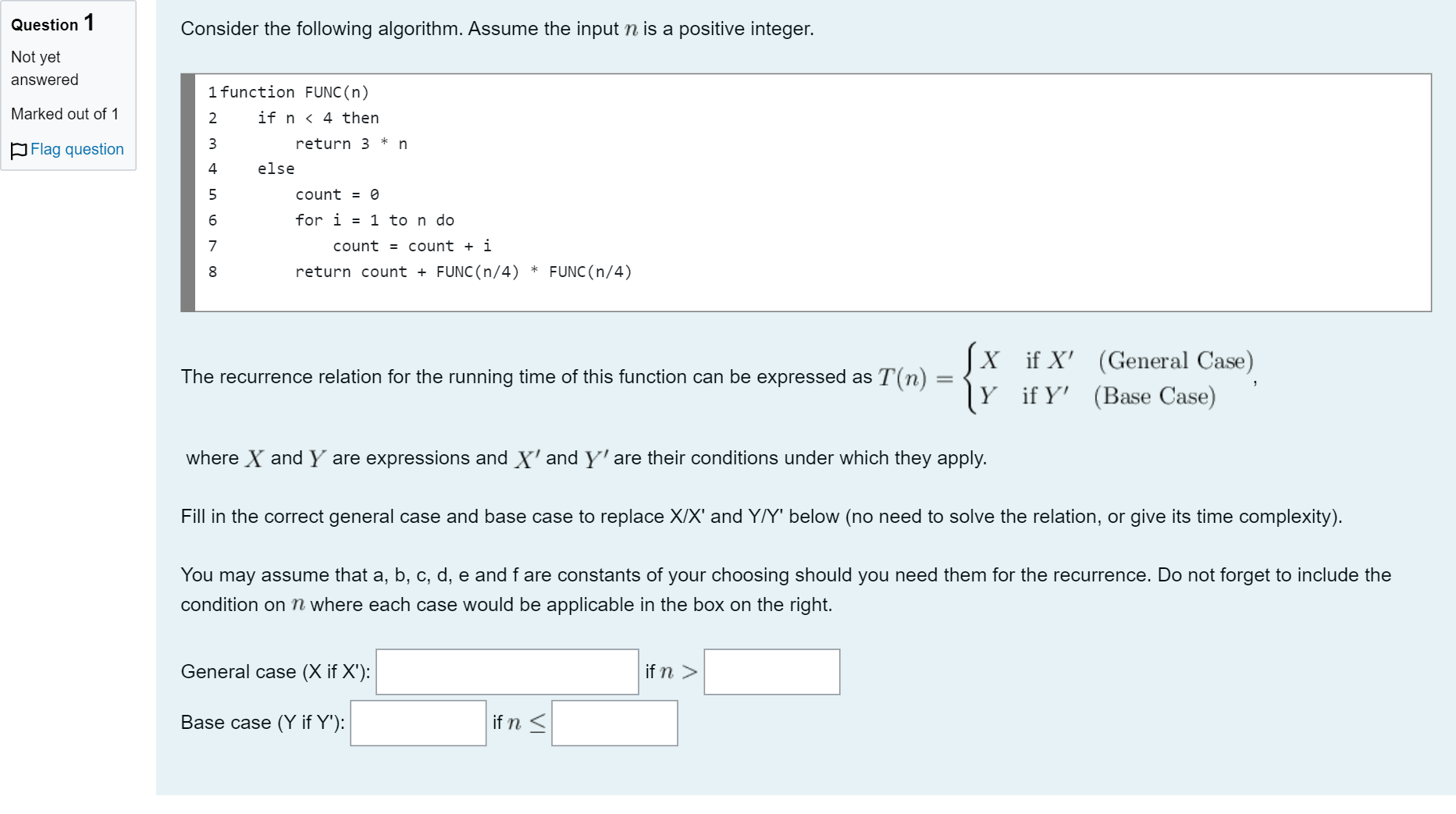Click the 'else' code line
Viewport: 1456px width, 814px height.
[276, 169]
